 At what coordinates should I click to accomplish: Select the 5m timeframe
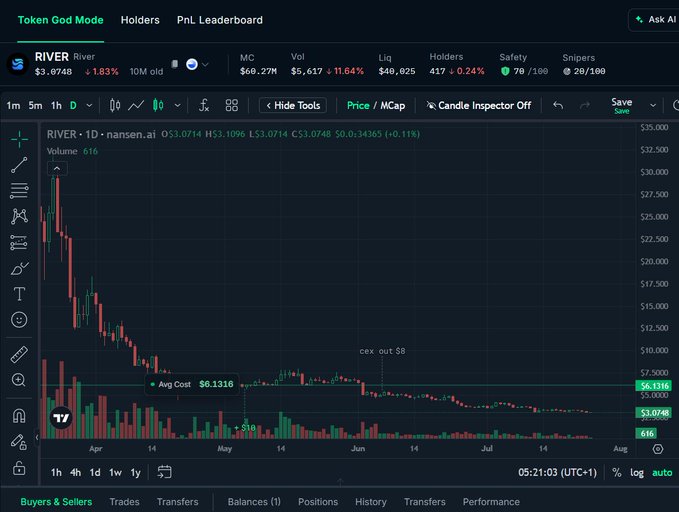coord(36,105)
